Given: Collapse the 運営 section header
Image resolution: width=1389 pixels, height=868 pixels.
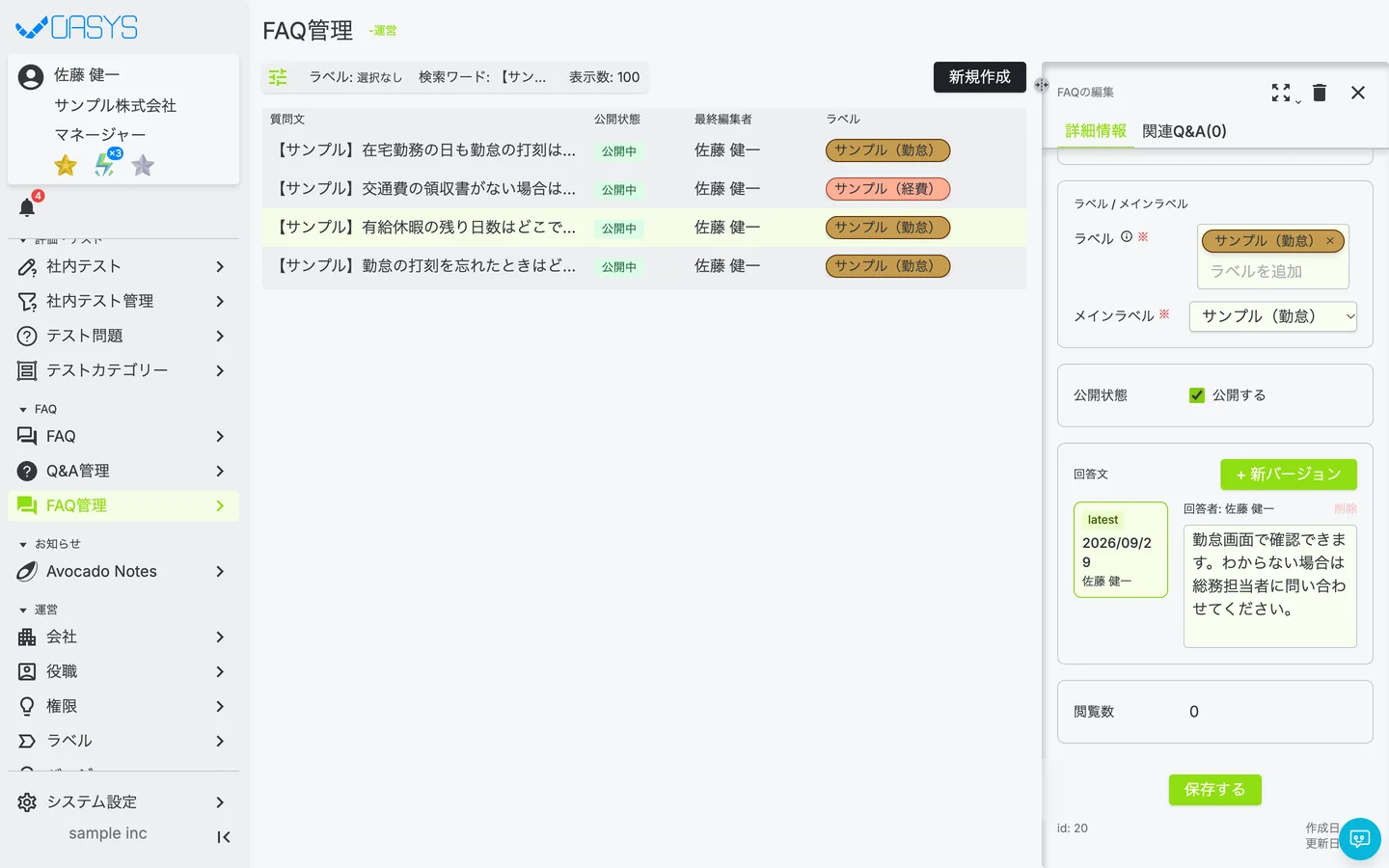Looking at the screenshot, I should [x=39, y=610].
